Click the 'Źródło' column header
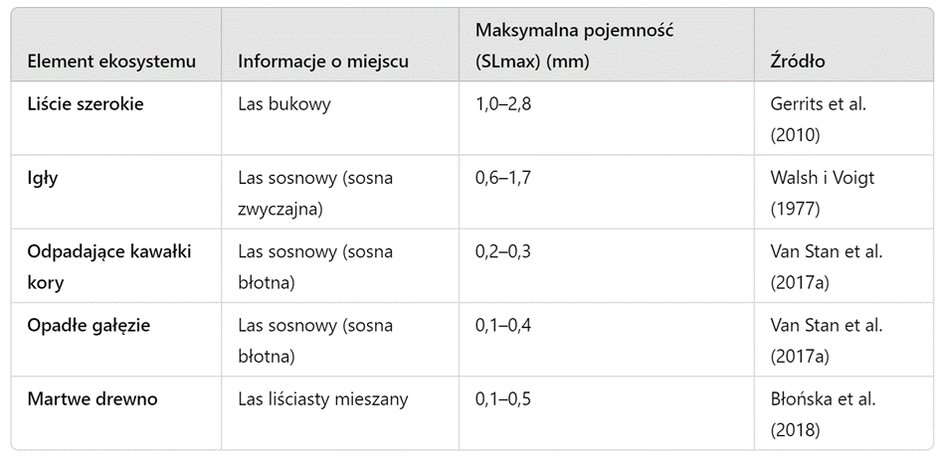This screenshot has width=940, height=457. [797, 61]
